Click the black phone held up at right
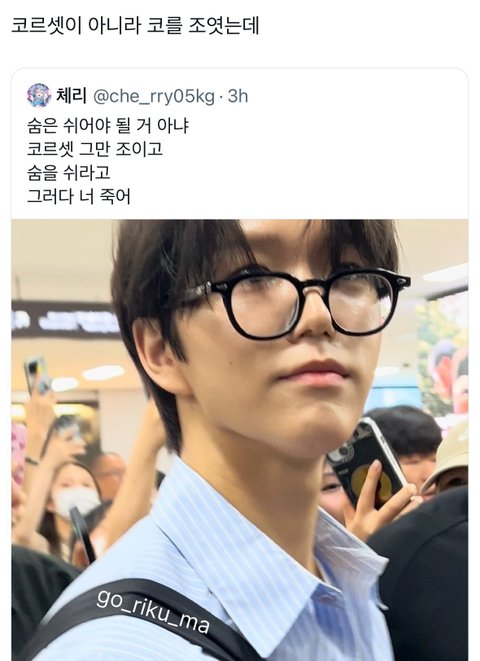The width and height of the screenshot is (480, 661). pyautogui.click(x=366, y=461)
